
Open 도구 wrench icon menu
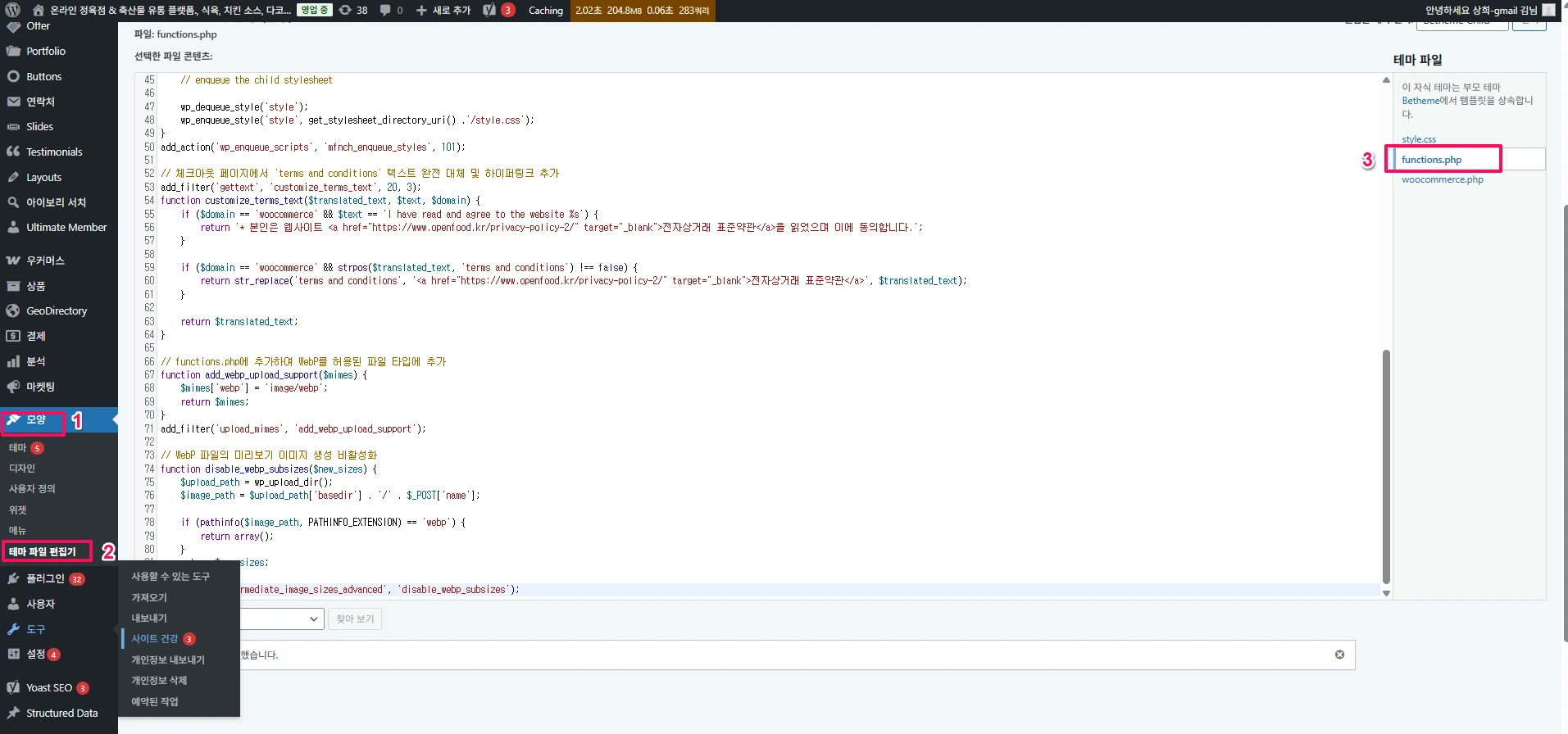click(x=13, y=629)
